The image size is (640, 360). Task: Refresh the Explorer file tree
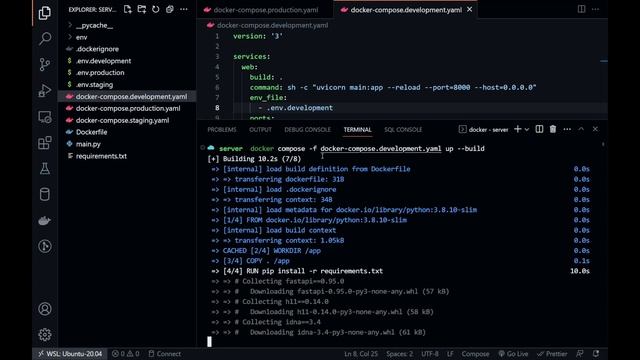click(x=156, y=9)
